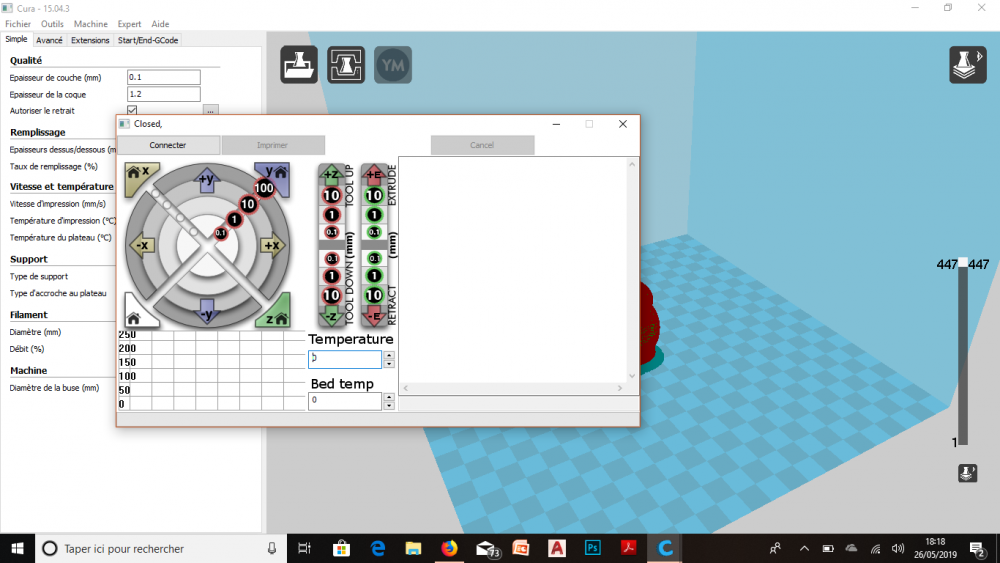Jog the head with the +y arrow

pyautogui.click(x=207, y=180)
